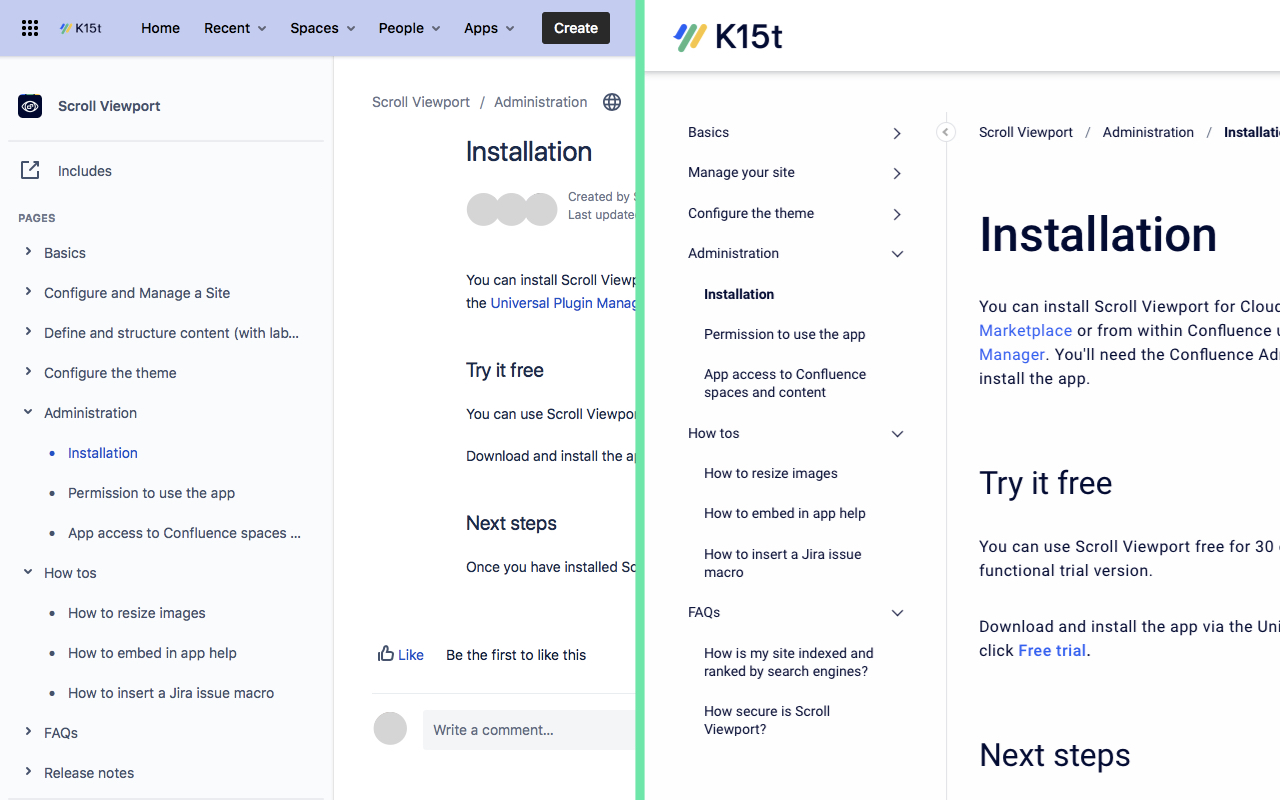Collapse the Administration section in left sidebar
This screenshot has height=800, width=1280.
[28, 412]
